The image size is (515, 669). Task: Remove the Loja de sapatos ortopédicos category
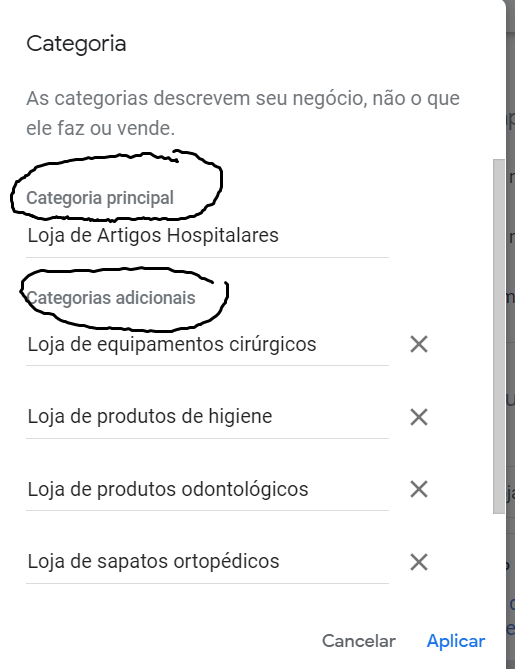coord(419,562)
